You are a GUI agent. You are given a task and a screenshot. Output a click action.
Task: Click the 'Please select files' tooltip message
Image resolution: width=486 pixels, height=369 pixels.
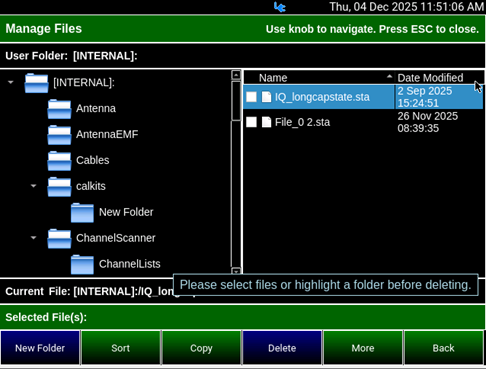[325, 285]
